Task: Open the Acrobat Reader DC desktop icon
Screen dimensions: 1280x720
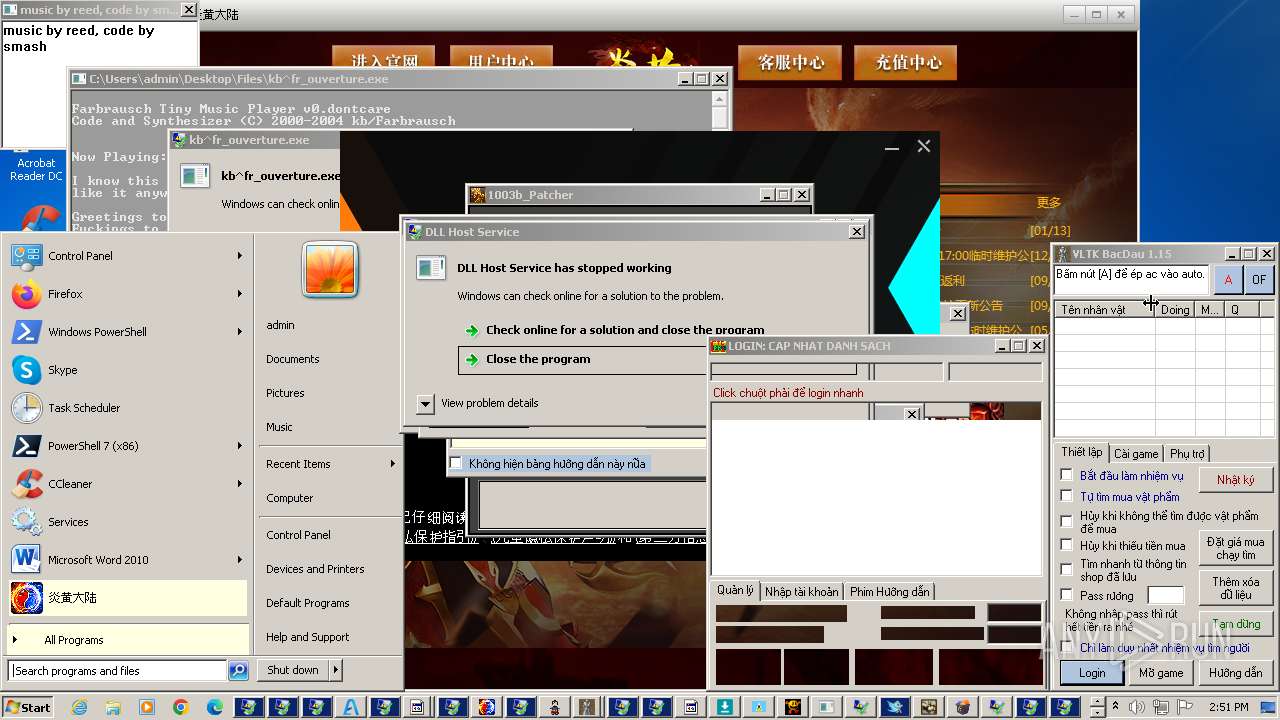Action: (x=35, y=189)
